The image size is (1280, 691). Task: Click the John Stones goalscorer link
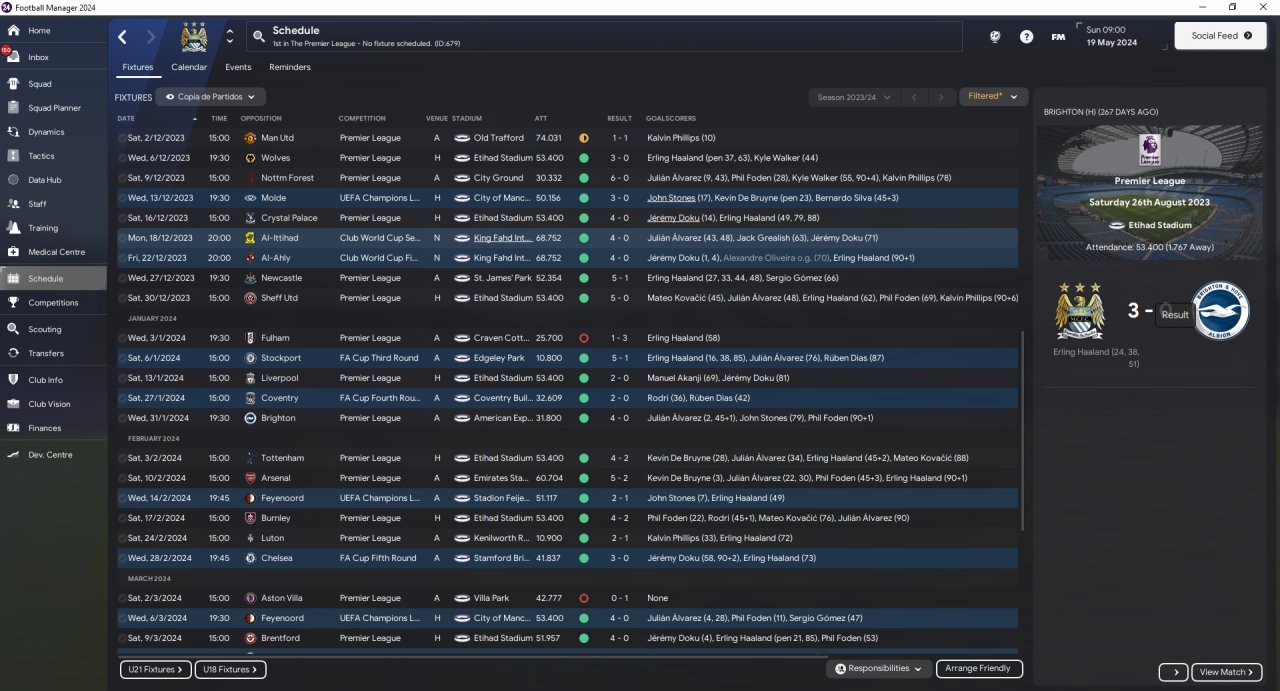(671, 198)
